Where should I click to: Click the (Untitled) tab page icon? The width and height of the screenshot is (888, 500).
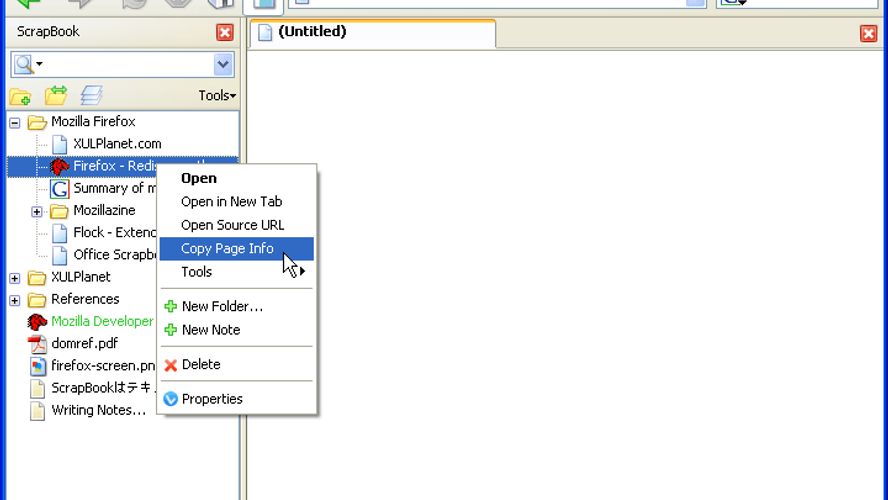coord(264,33)
